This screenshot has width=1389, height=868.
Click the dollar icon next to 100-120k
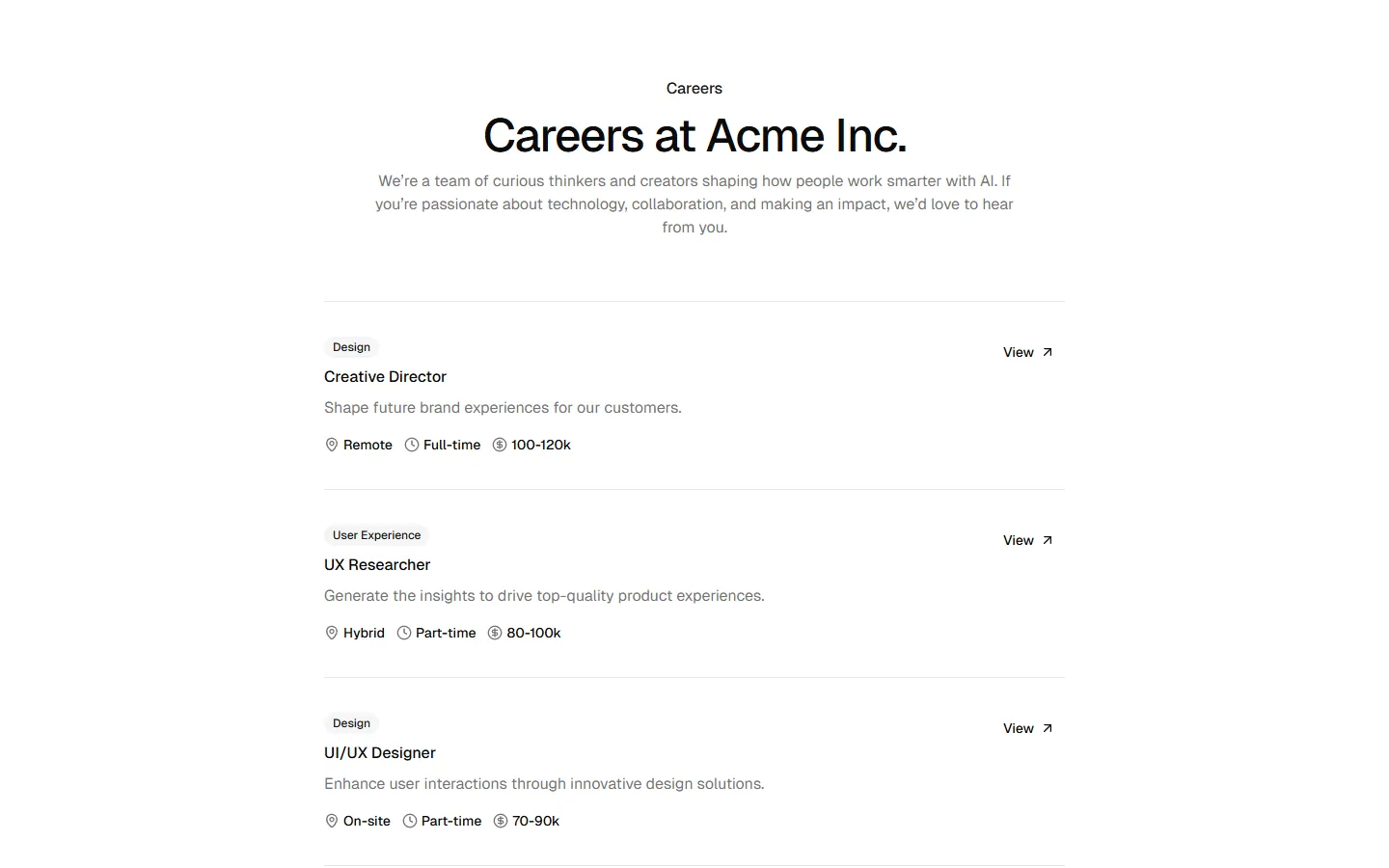pos(499,445)
